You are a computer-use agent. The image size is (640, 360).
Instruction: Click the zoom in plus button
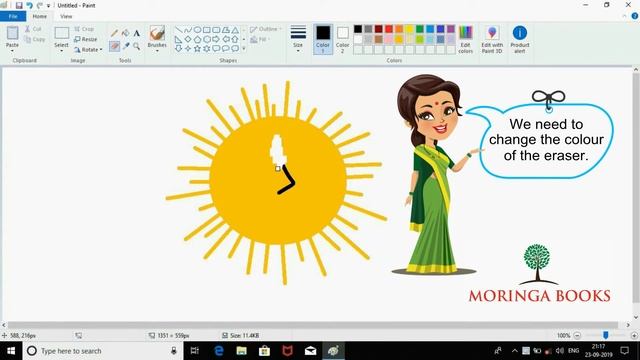pos(634,336)
